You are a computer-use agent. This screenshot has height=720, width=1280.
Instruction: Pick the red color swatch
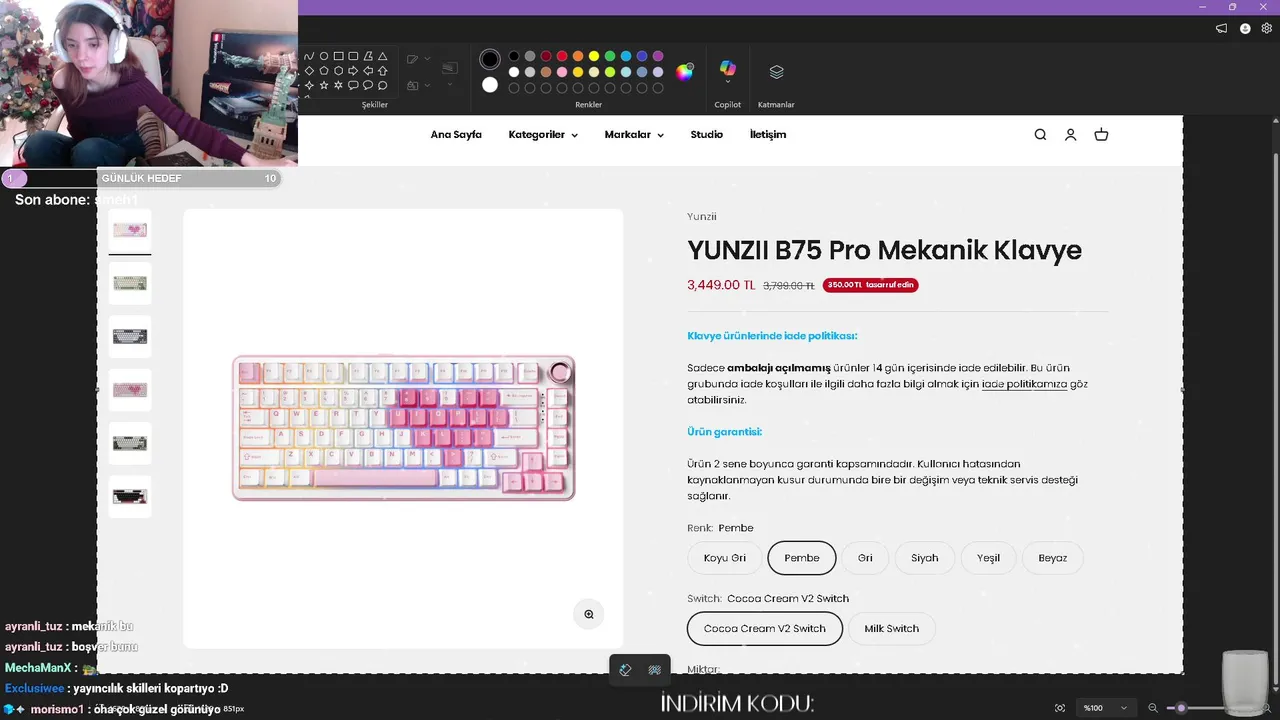coord(562,56)
